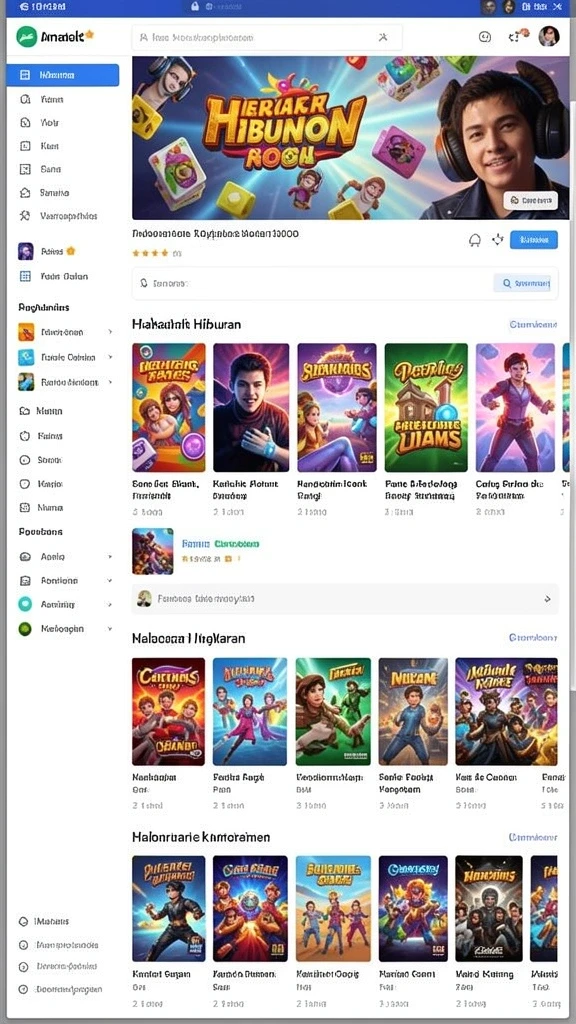The height and width of the screenshot is (1024, 576).
Task: Click the 'Aontiona' icon under 'Povotons'
Action: click(x=25, y=581)
